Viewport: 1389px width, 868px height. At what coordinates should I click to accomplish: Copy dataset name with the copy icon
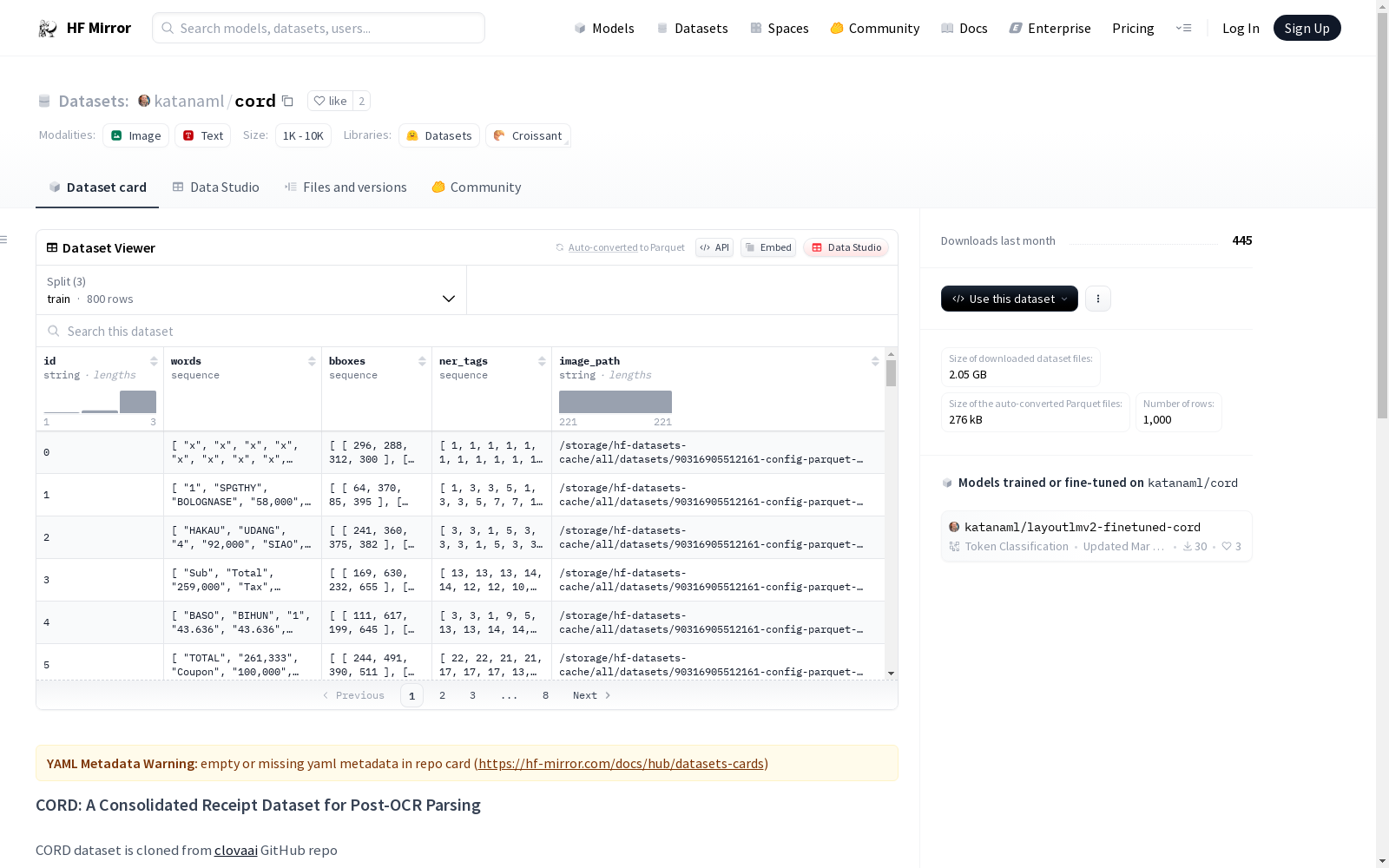click(287, 102)
